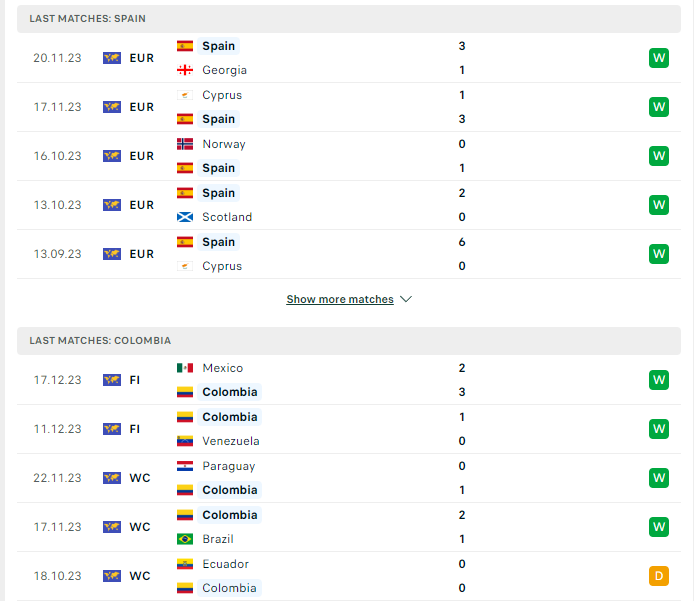Click the world icon beside WC on 22.11.23
The height and width of the screenshot is (601, 694).
112,478
